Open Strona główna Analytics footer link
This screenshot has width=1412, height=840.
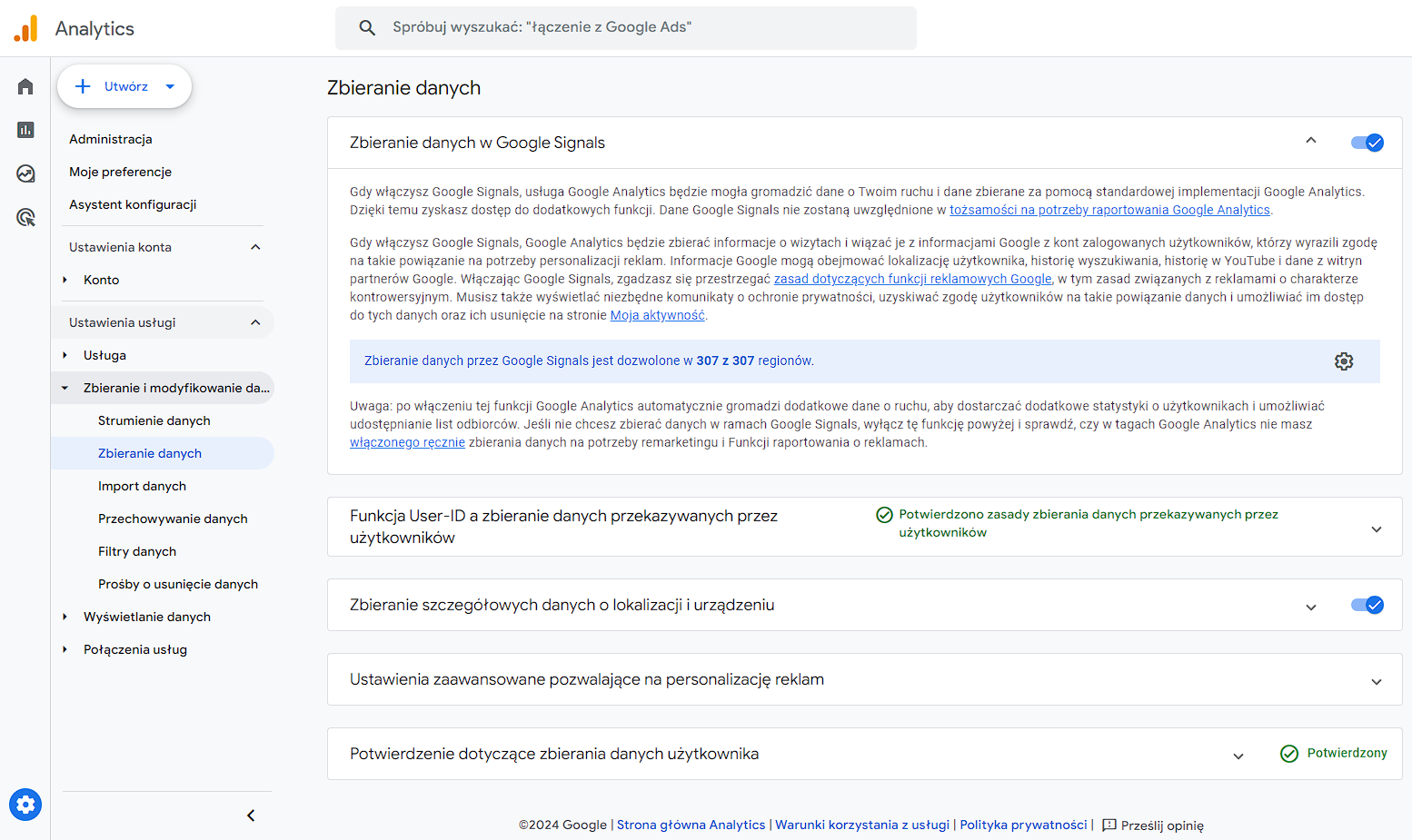(x=691, y=825)
